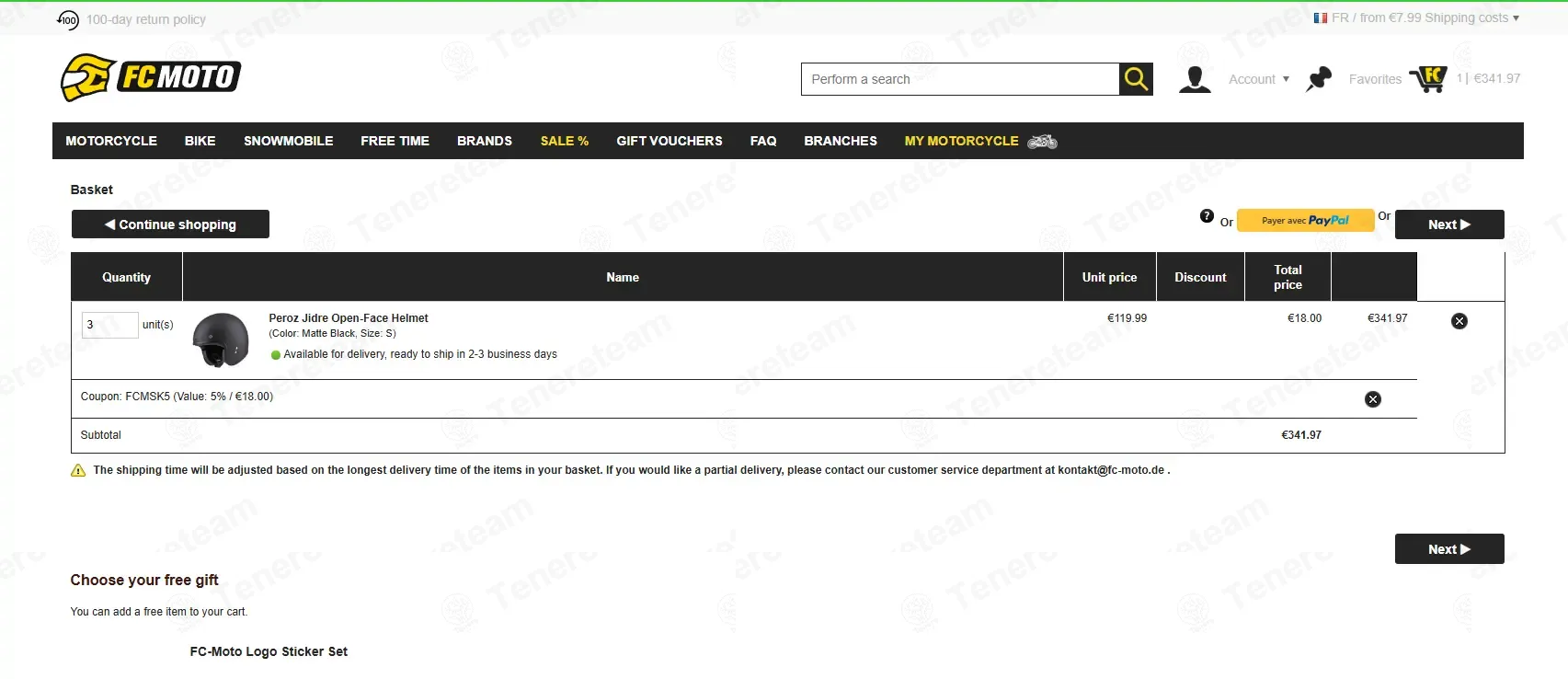Click the Next button below the basket
1568x679 pixels.
point(1449,549)
